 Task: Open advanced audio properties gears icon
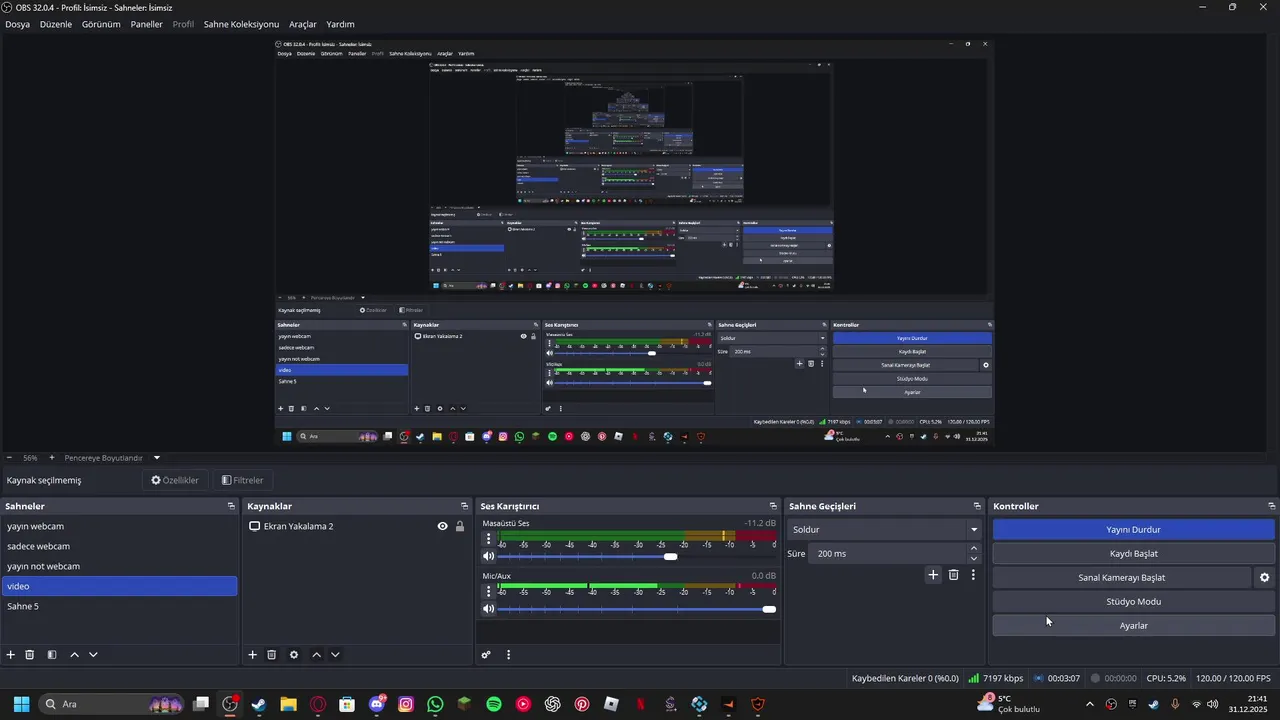pyautogui.click(x=486, y=654)
